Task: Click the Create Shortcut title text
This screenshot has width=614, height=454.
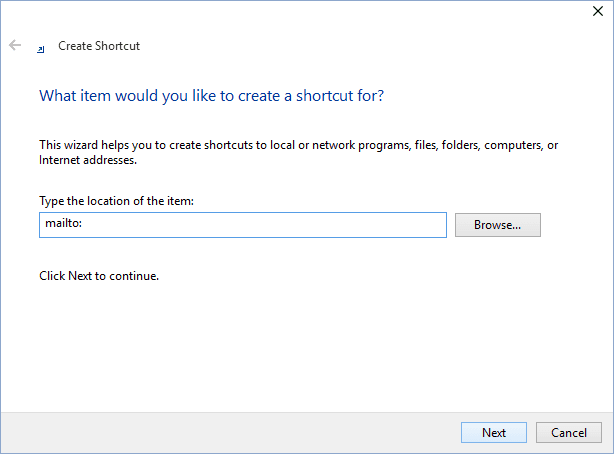Action: pyautogui.click(x=99, y=46)
